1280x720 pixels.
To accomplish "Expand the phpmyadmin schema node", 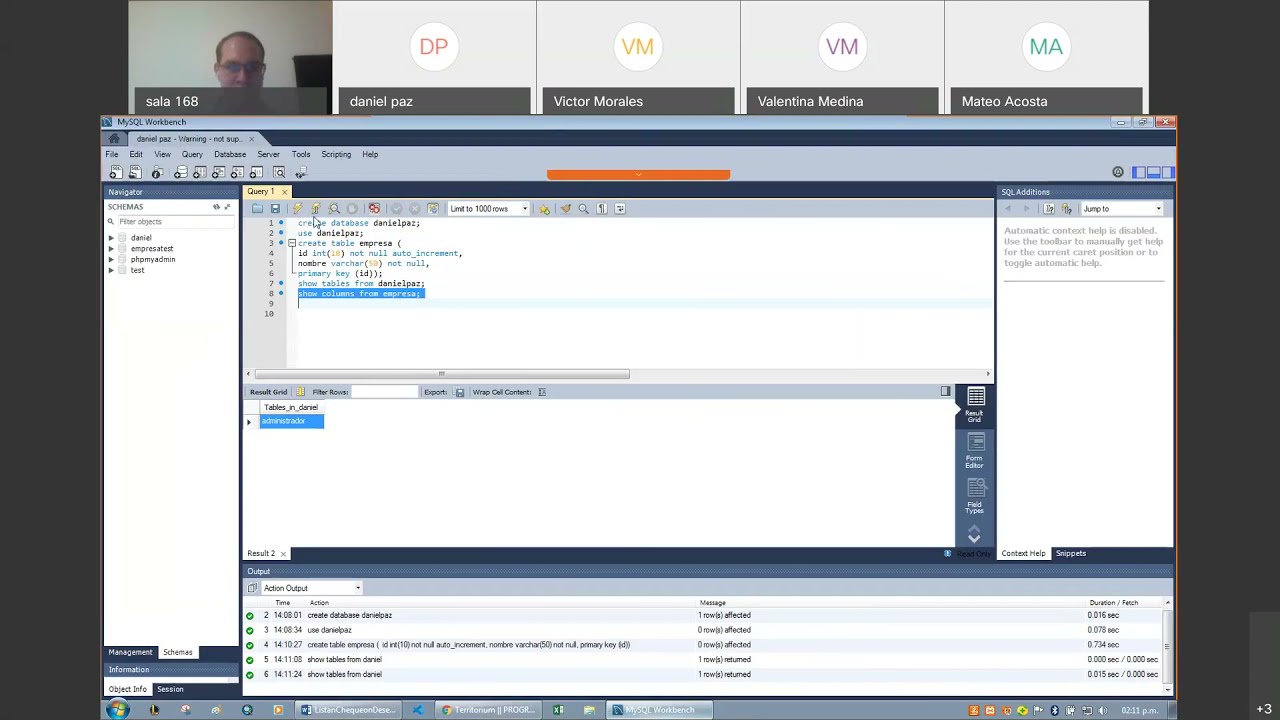I will (x=111, y=260).
